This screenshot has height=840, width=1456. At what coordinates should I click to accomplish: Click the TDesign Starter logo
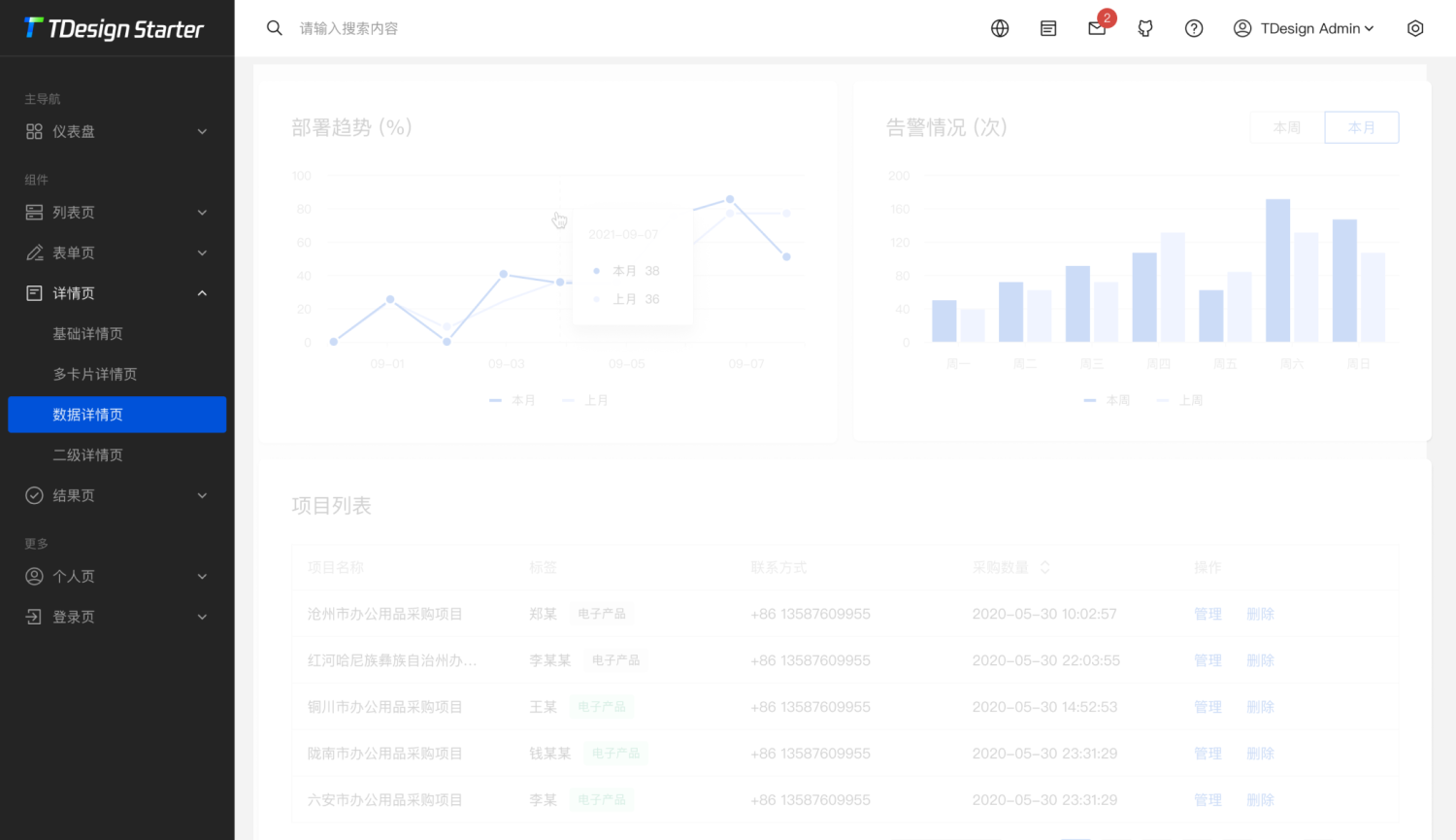[116, 28]
